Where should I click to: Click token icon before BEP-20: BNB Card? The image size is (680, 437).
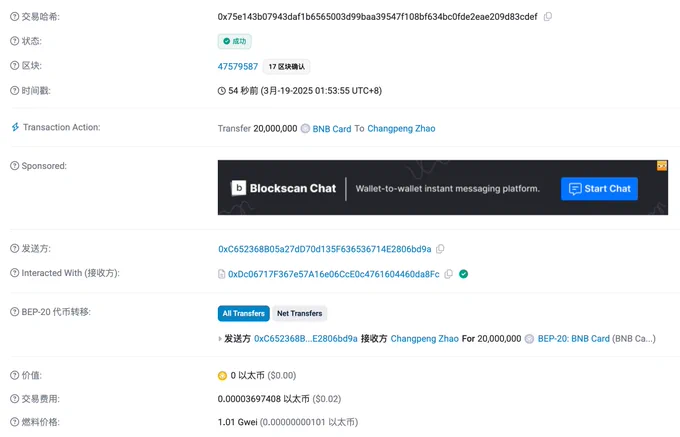point(529,339)
